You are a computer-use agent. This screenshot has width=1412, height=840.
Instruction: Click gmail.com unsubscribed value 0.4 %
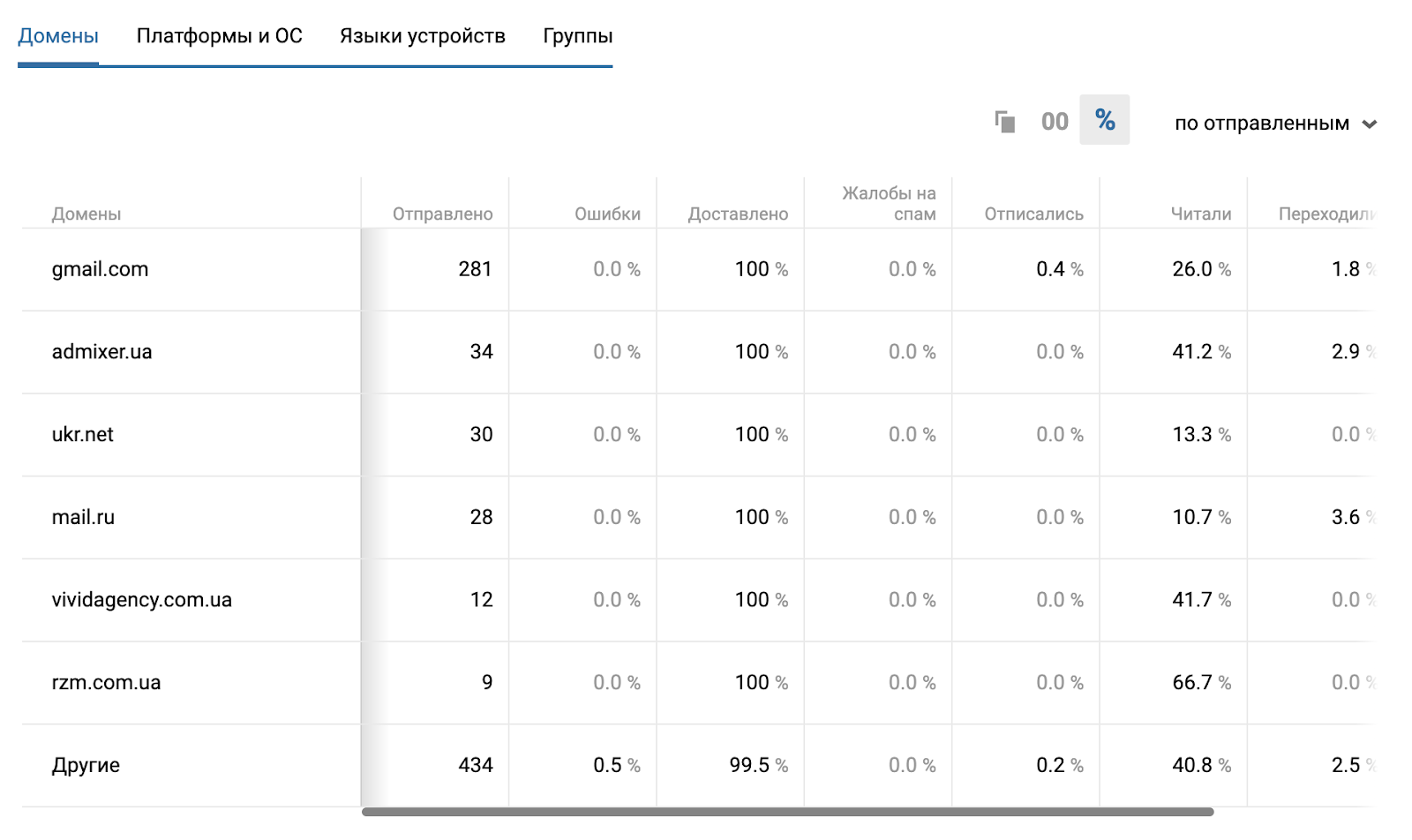tap(1060, 269)
